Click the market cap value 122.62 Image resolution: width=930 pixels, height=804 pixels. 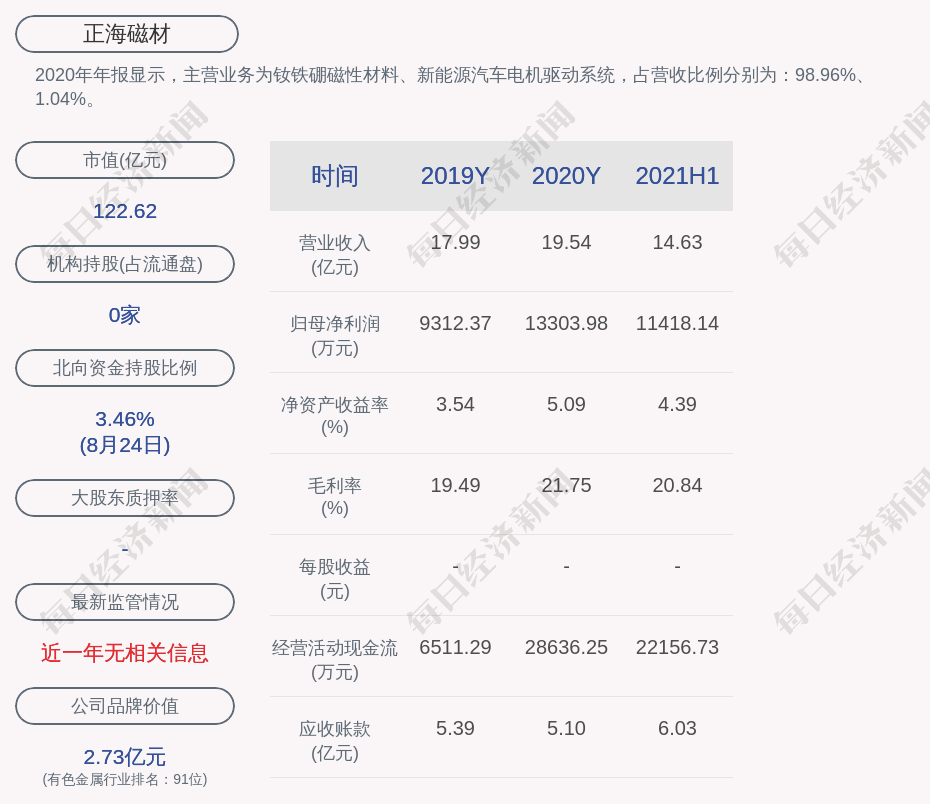[x=124, y=211]
